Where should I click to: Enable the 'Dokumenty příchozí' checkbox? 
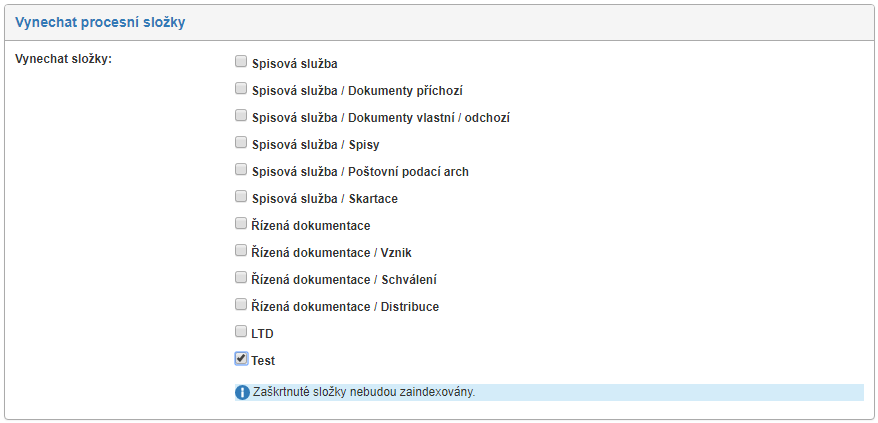click(241, 89)
